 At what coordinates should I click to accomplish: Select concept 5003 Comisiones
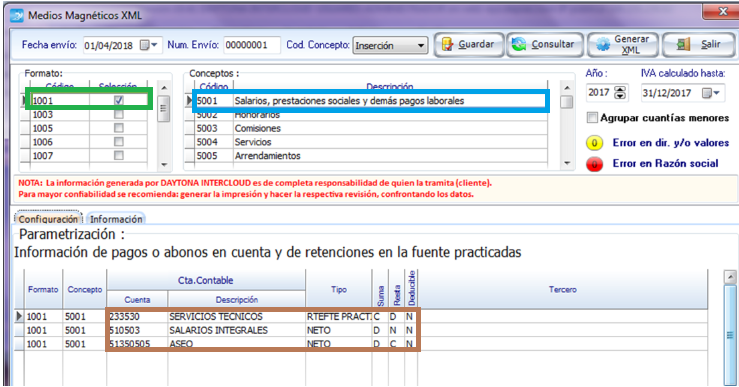[370, 128]
